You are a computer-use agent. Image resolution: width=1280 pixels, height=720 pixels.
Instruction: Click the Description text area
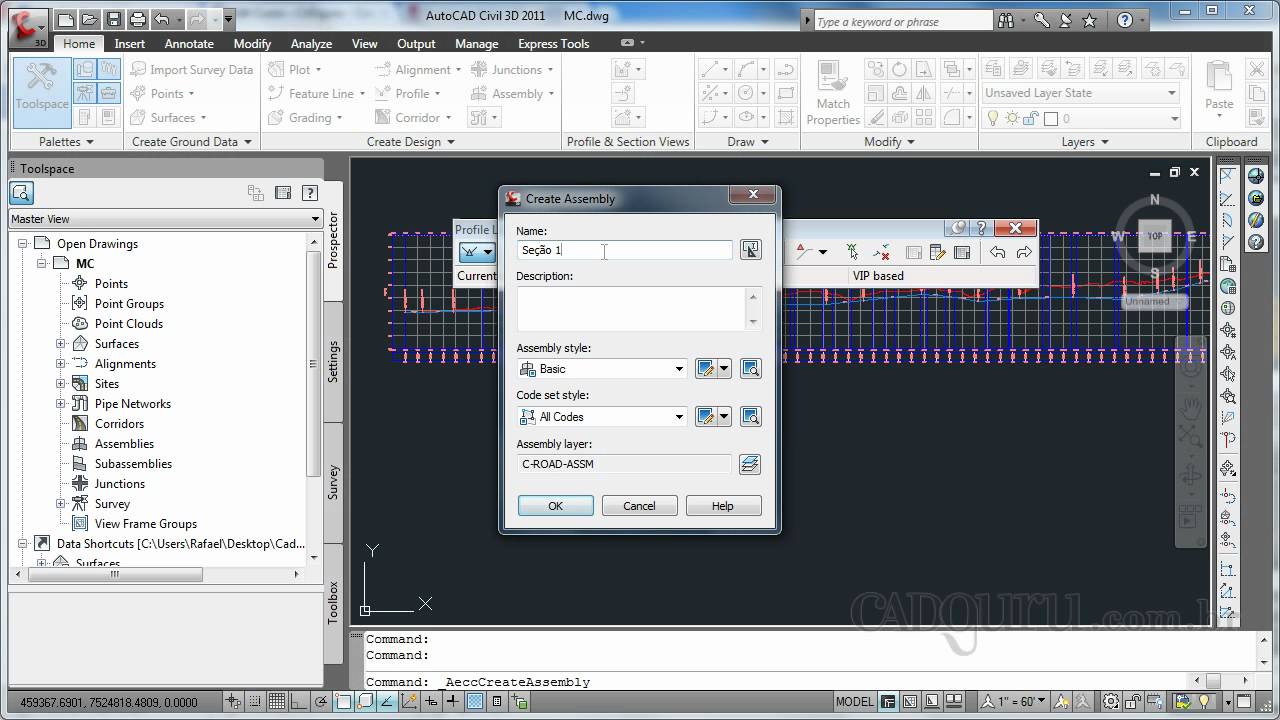(x=638, y=309)
